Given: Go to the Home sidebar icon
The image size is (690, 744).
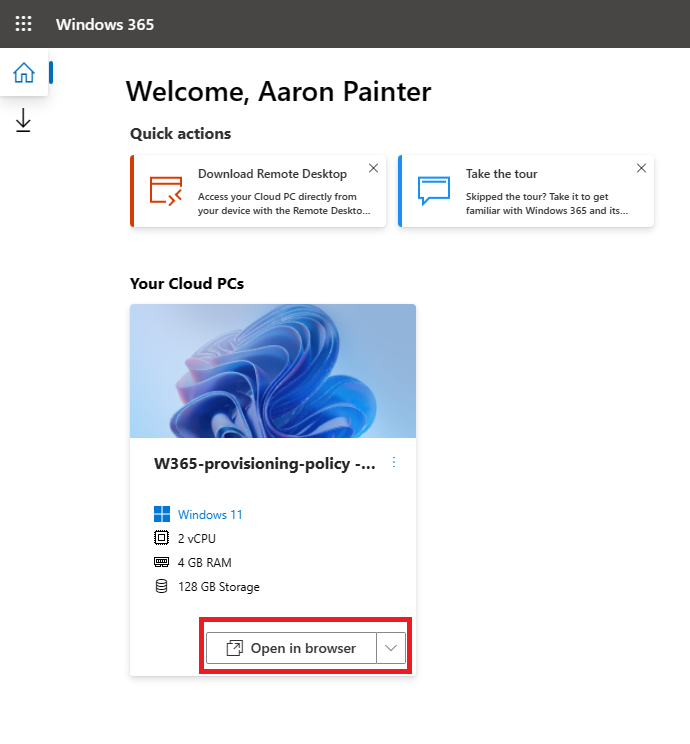Looking at the screenshot, I should (x=24, y=73).
